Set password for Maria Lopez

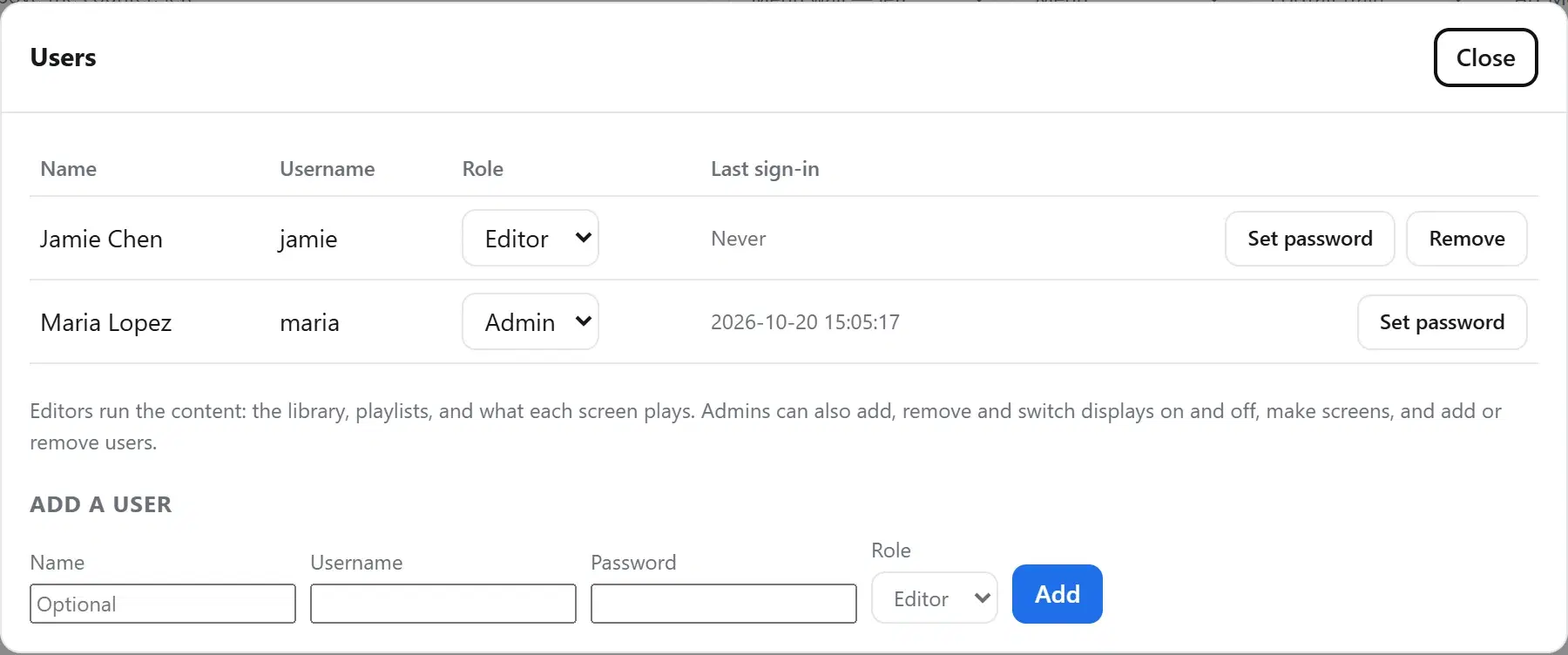pos(1442,322)
